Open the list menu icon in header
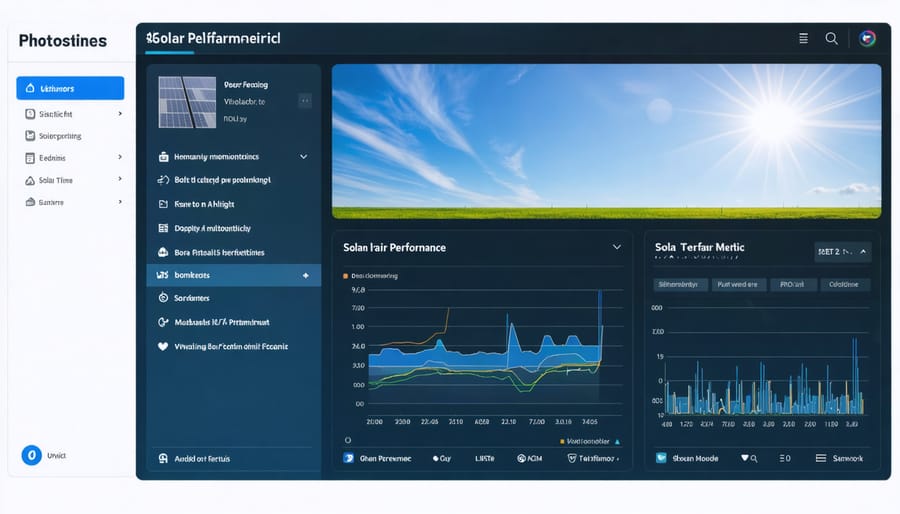Screen dimensions: 900x514 tap(803, 38)
